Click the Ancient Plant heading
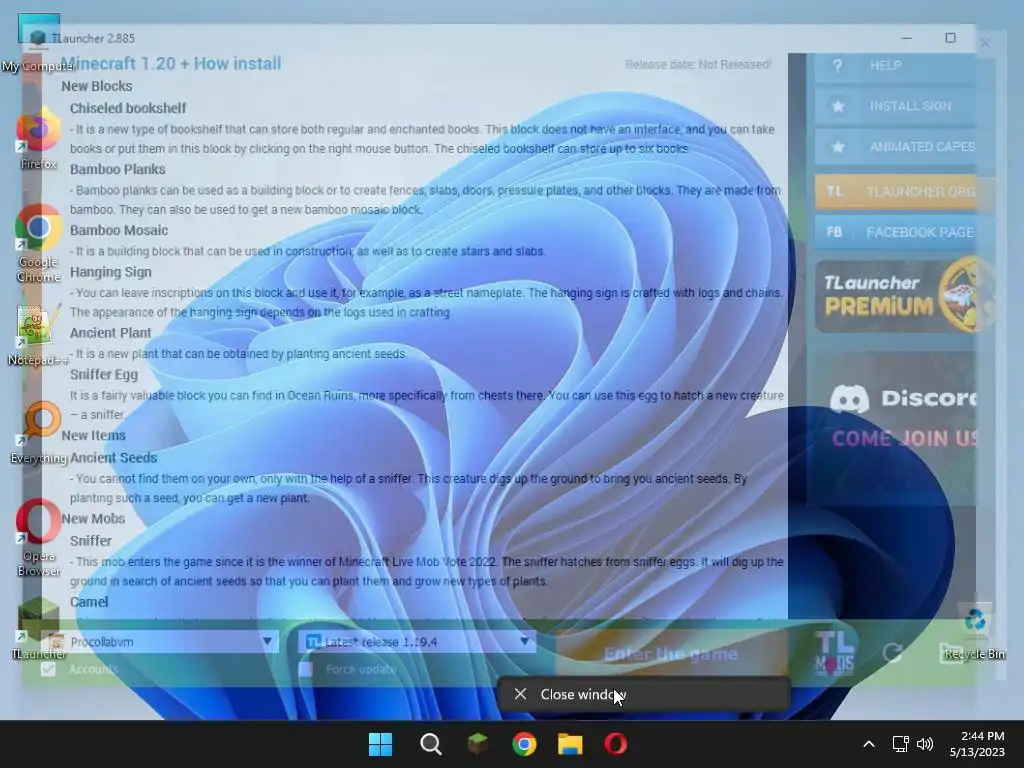Viewport: 1024px width, 768px height. point(110,332)
